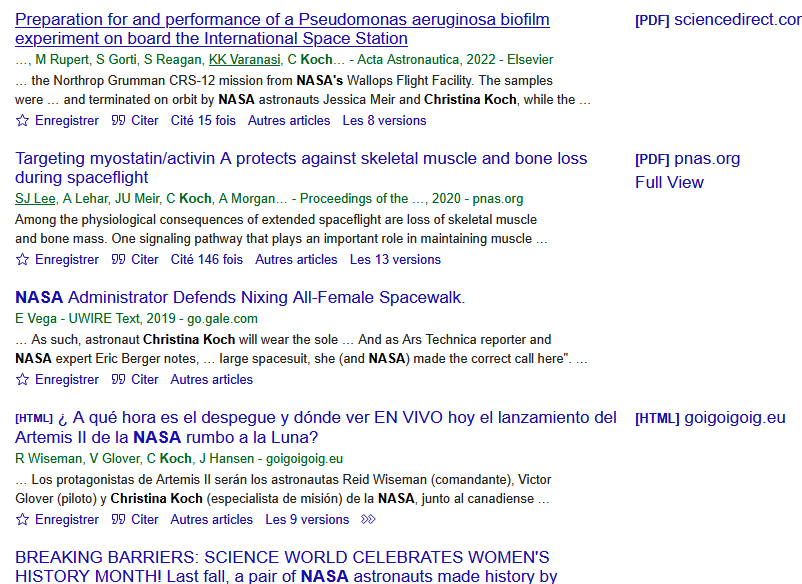Open 'Les 13 versions' link
Screen dimensions: 802x584
[395, 260]
